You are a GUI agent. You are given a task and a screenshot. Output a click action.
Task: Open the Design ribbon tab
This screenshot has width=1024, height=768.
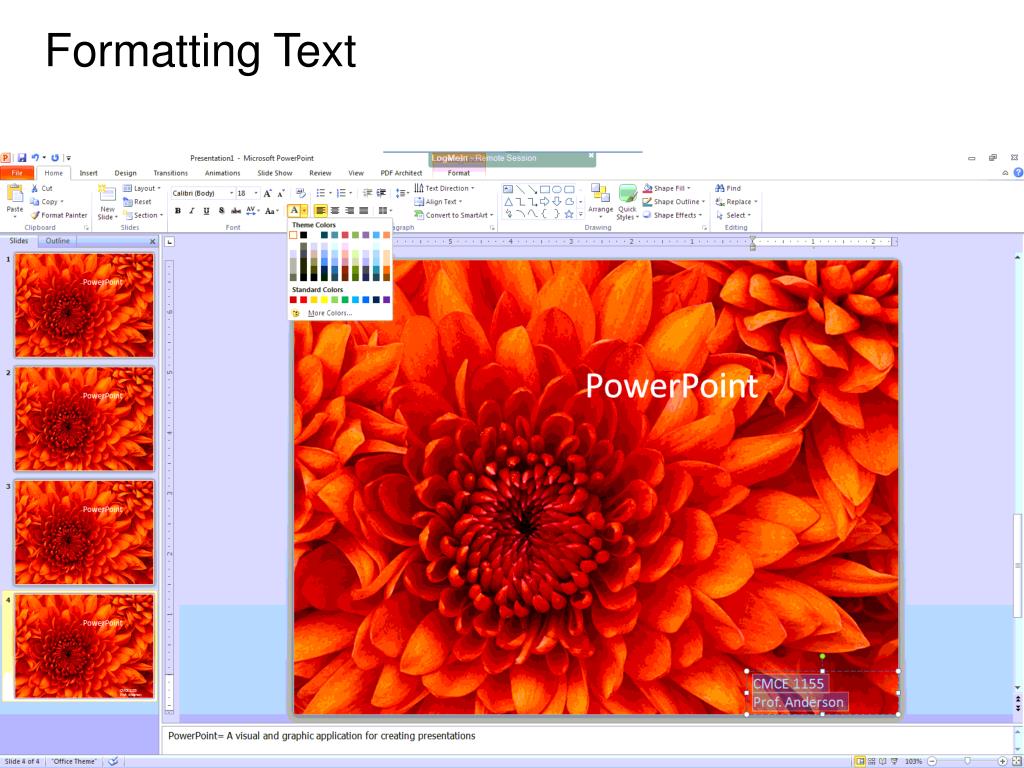coord(125,173)
